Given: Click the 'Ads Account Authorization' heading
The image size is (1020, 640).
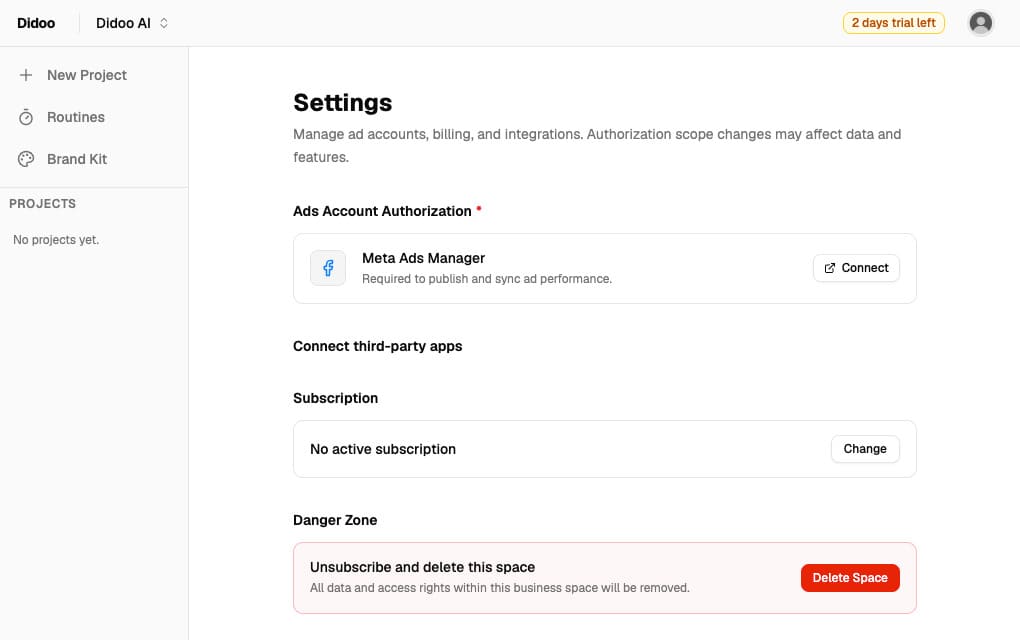Looking at the screenshot, I should tap(382, 211).
